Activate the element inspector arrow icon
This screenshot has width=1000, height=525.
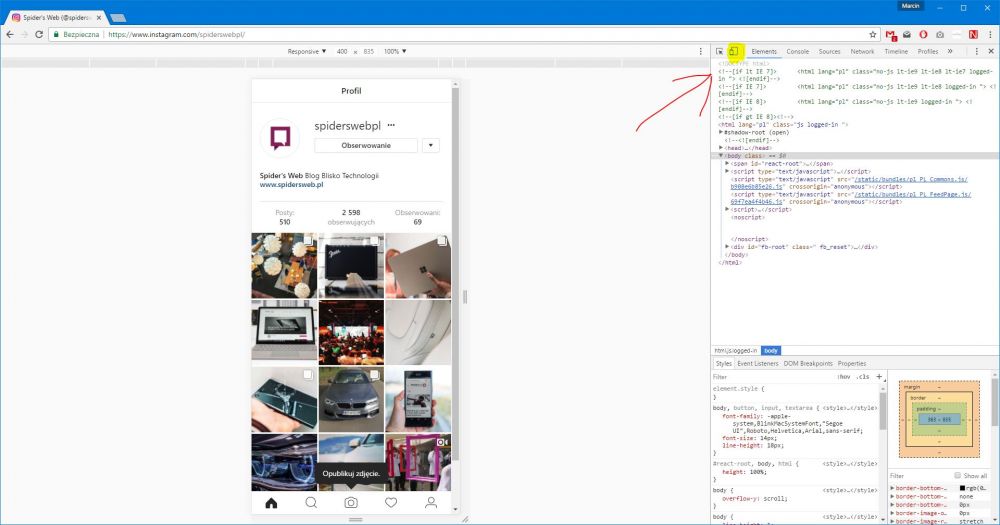point(719,51)
